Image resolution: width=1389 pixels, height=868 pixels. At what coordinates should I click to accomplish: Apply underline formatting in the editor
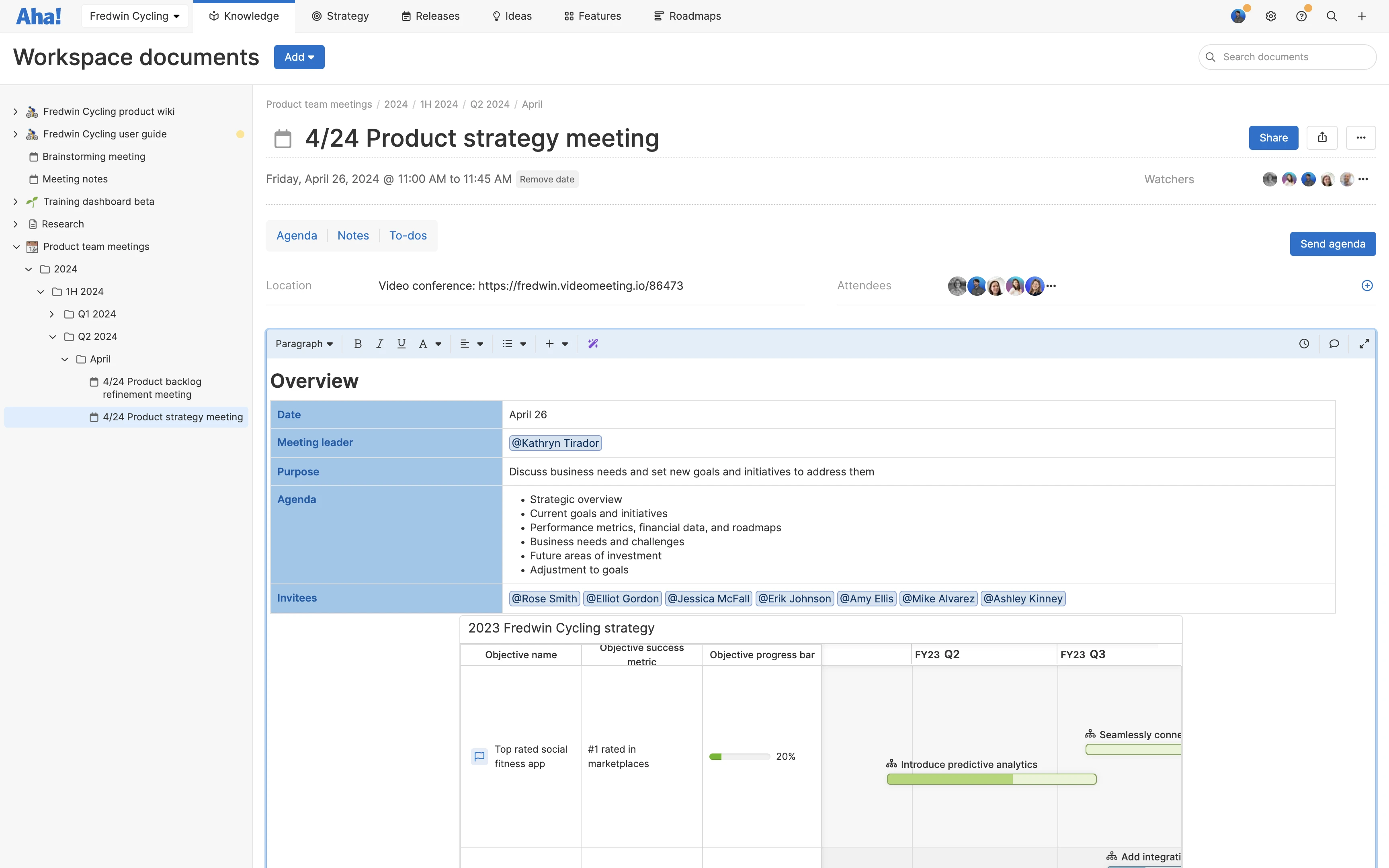401,343
